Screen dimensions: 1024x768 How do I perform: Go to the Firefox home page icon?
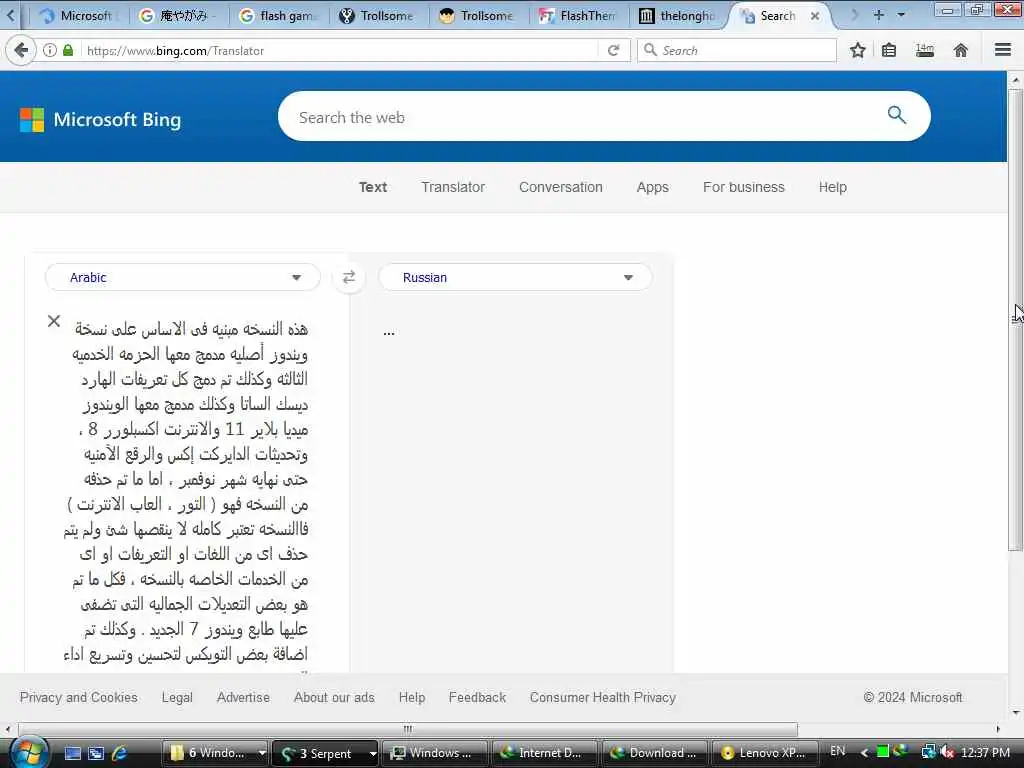[x=961, y=50]
